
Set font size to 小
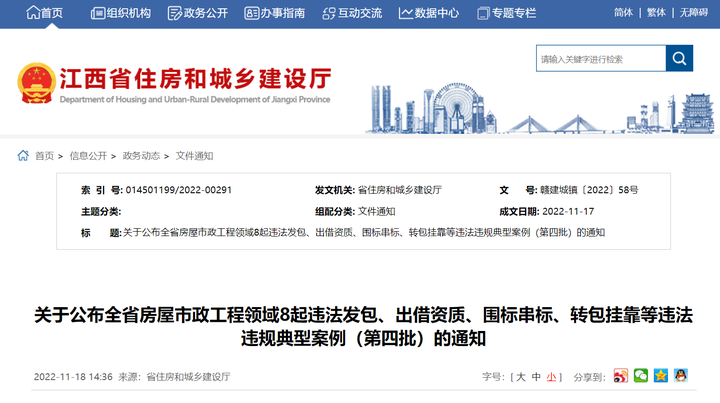(551, 377)
